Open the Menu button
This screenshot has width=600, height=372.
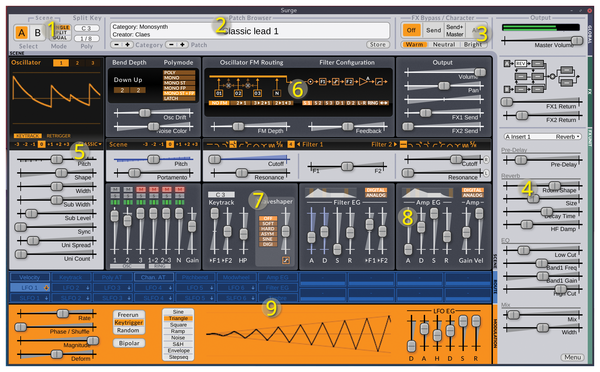click(572, 357)
